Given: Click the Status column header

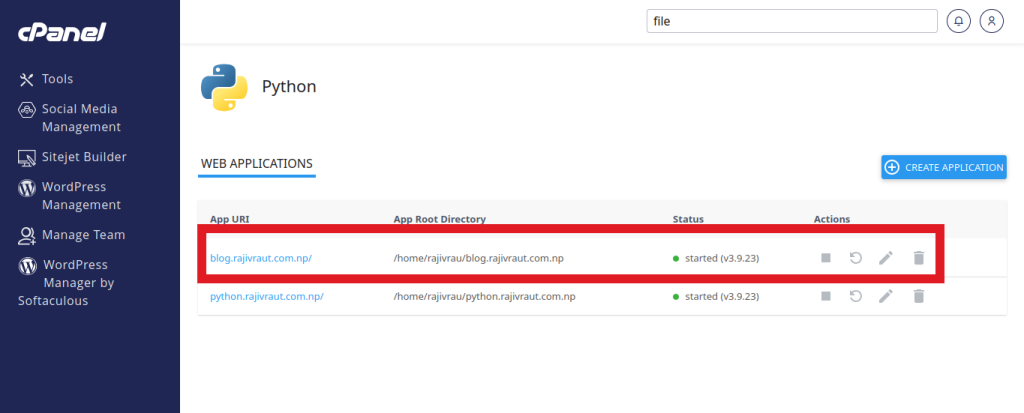Looking at the screenshot, I should pos(688,219).
